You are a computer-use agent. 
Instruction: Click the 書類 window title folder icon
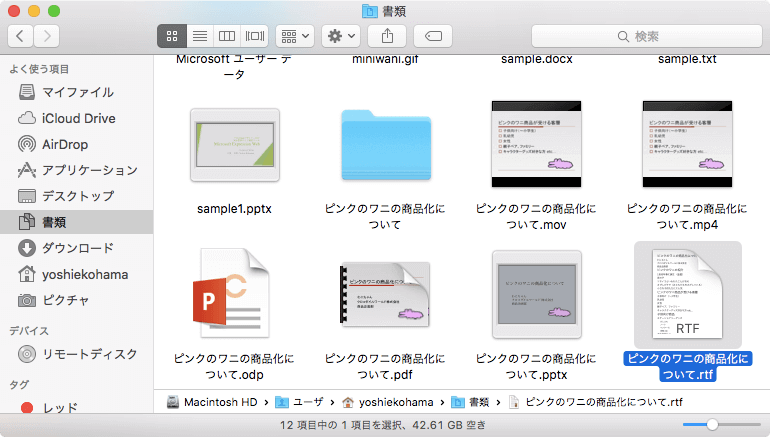click(369, 11)
